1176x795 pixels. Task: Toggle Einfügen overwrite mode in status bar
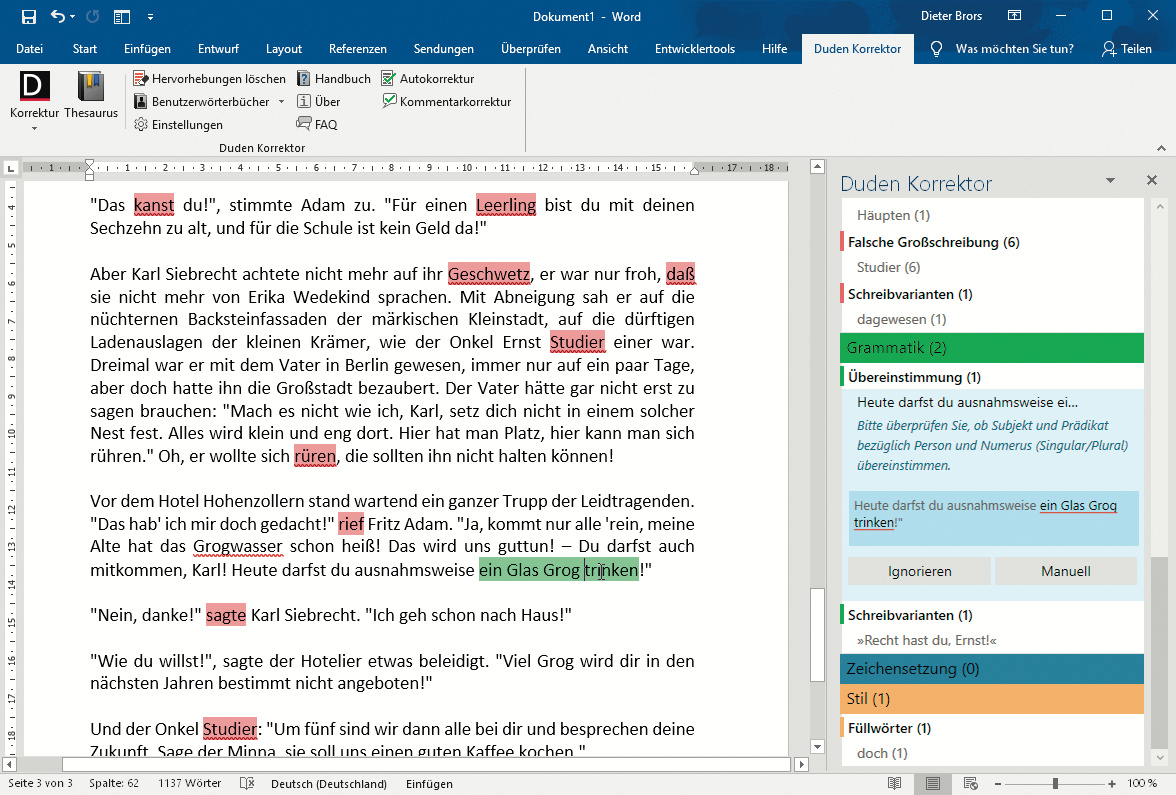click(x=429, y=784)
